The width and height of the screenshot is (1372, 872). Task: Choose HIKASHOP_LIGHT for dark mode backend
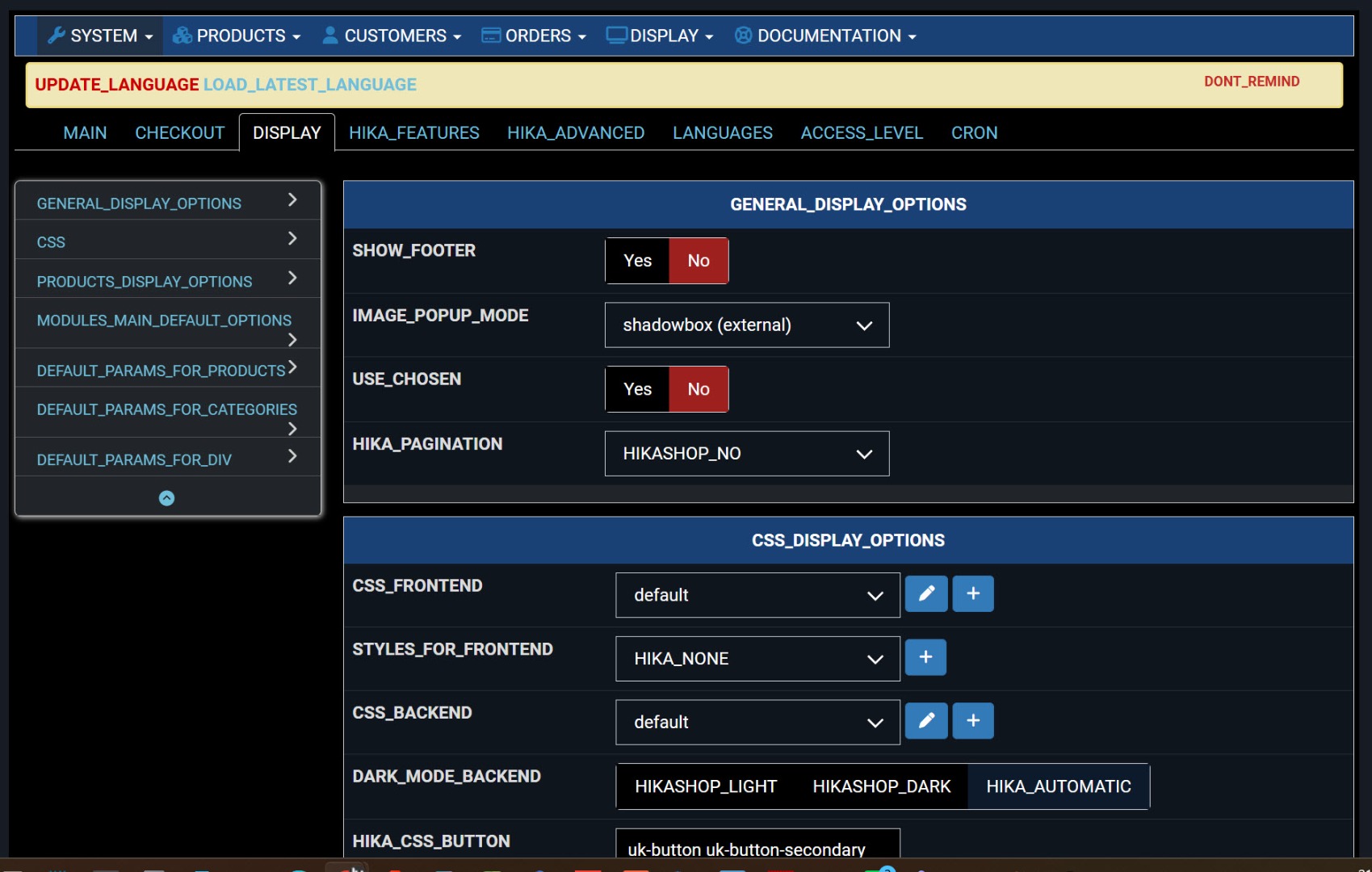(x=706, y=786)
